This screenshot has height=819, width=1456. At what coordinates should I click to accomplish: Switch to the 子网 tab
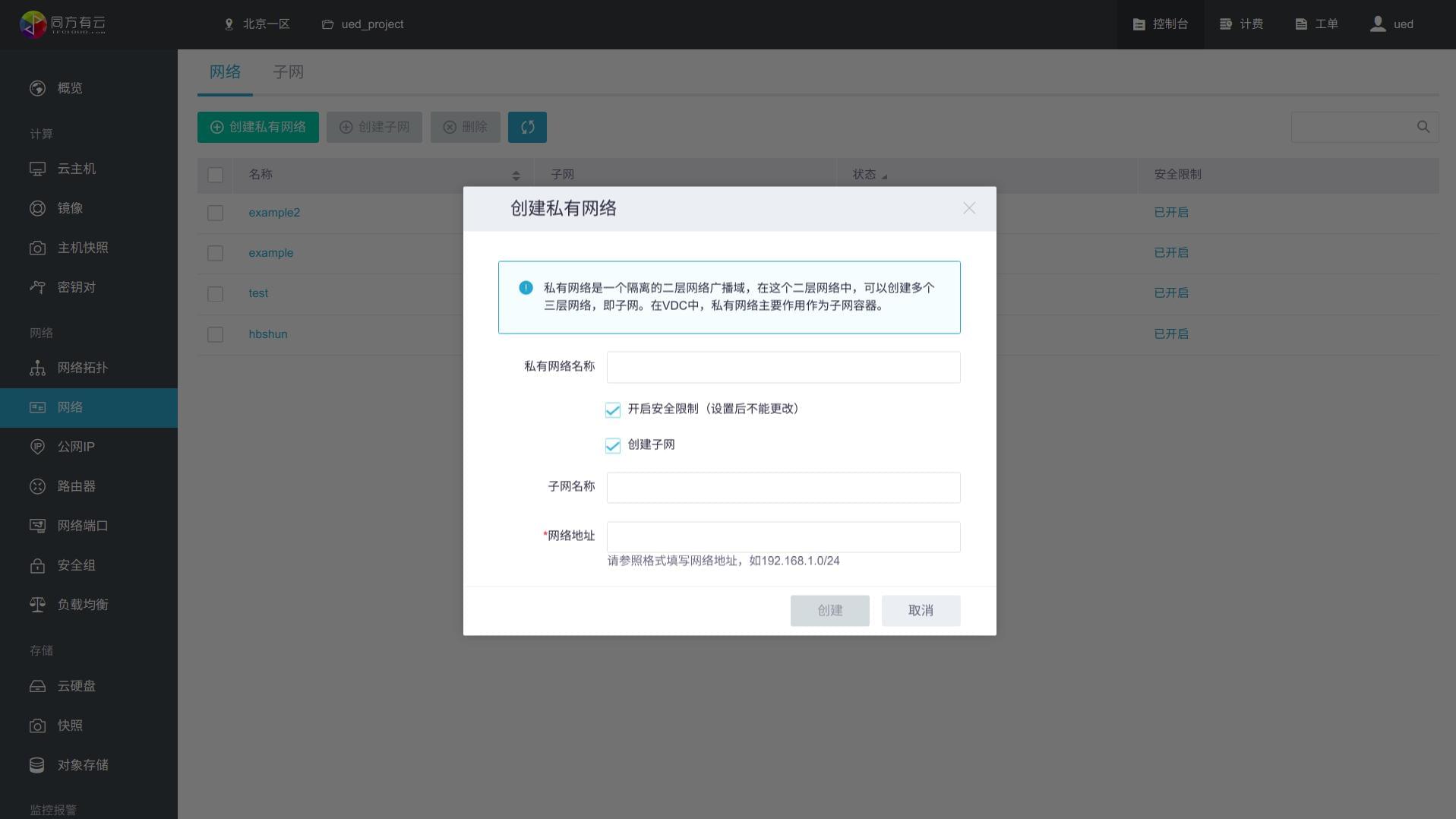288,72
